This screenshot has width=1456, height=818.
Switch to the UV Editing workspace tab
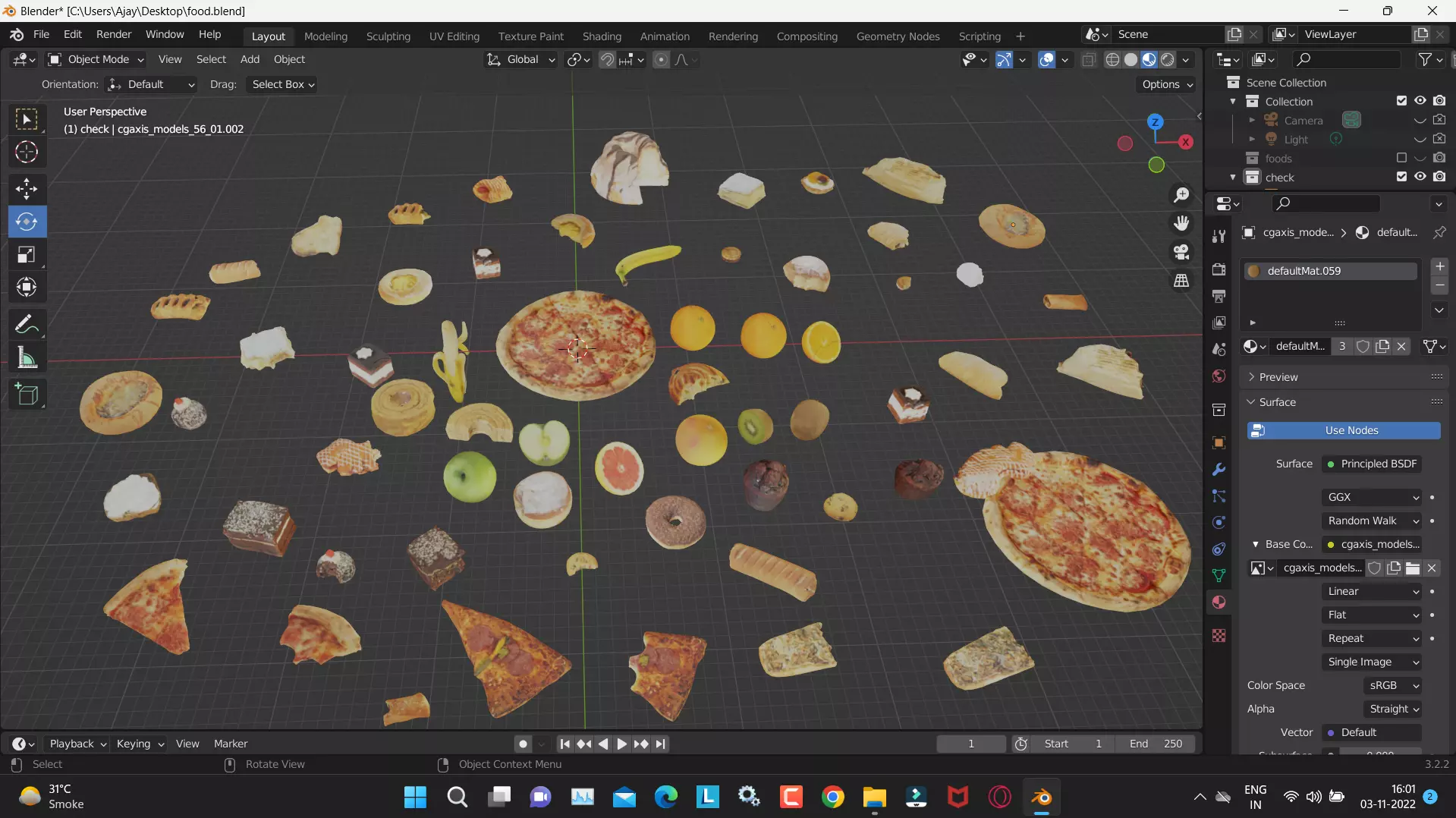click(454, 36)
